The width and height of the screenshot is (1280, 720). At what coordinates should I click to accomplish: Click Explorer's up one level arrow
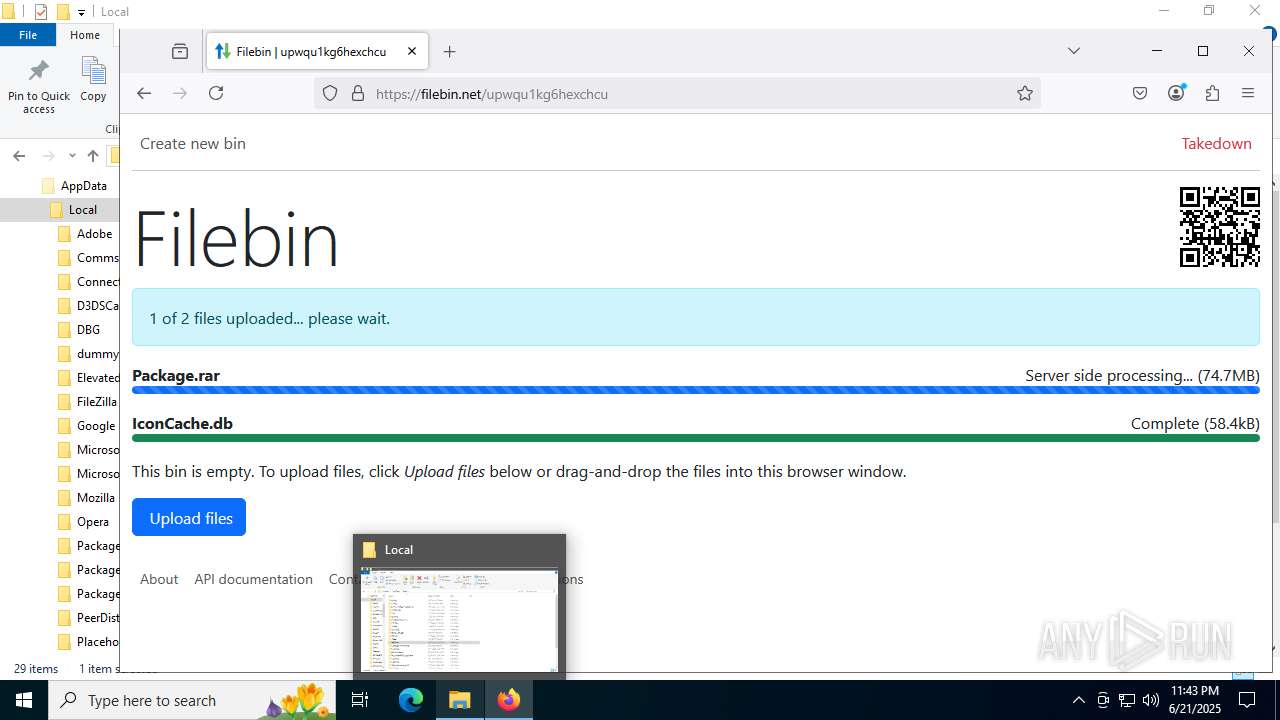93,155
